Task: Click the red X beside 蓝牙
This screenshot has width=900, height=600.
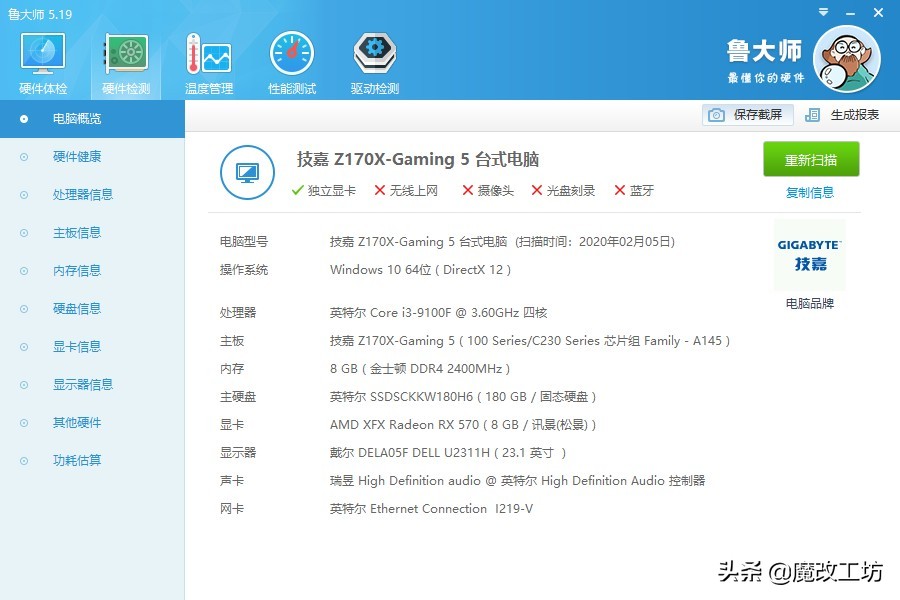Action: 621,190
